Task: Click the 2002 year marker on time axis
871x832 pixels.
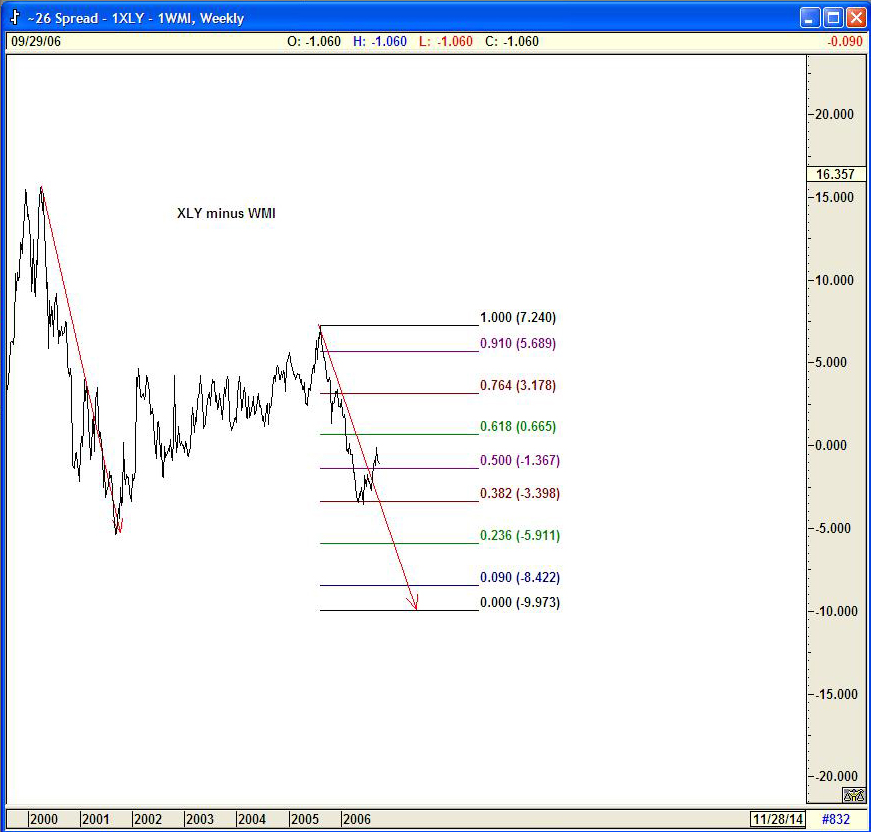Action: [148, 819]
